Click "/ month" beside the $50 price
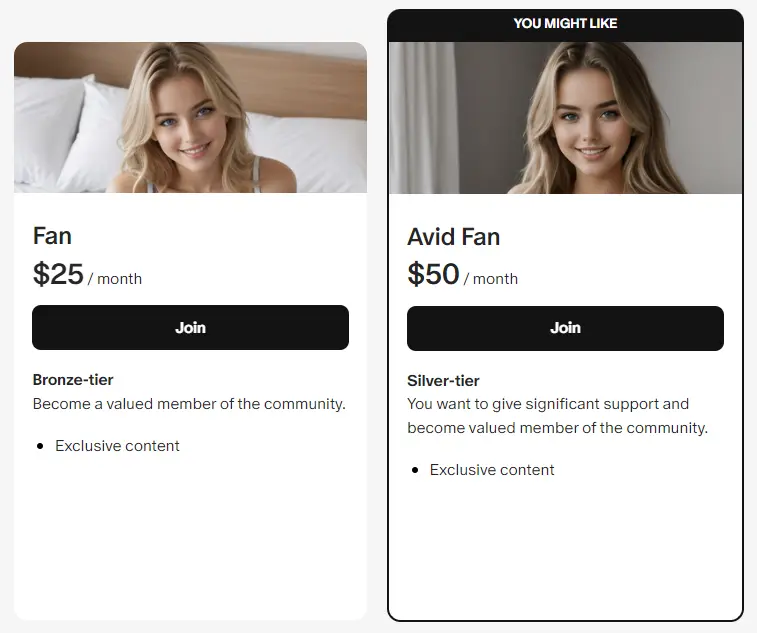The width and height of the screenshot is (757, 633). tap(491, 279)
